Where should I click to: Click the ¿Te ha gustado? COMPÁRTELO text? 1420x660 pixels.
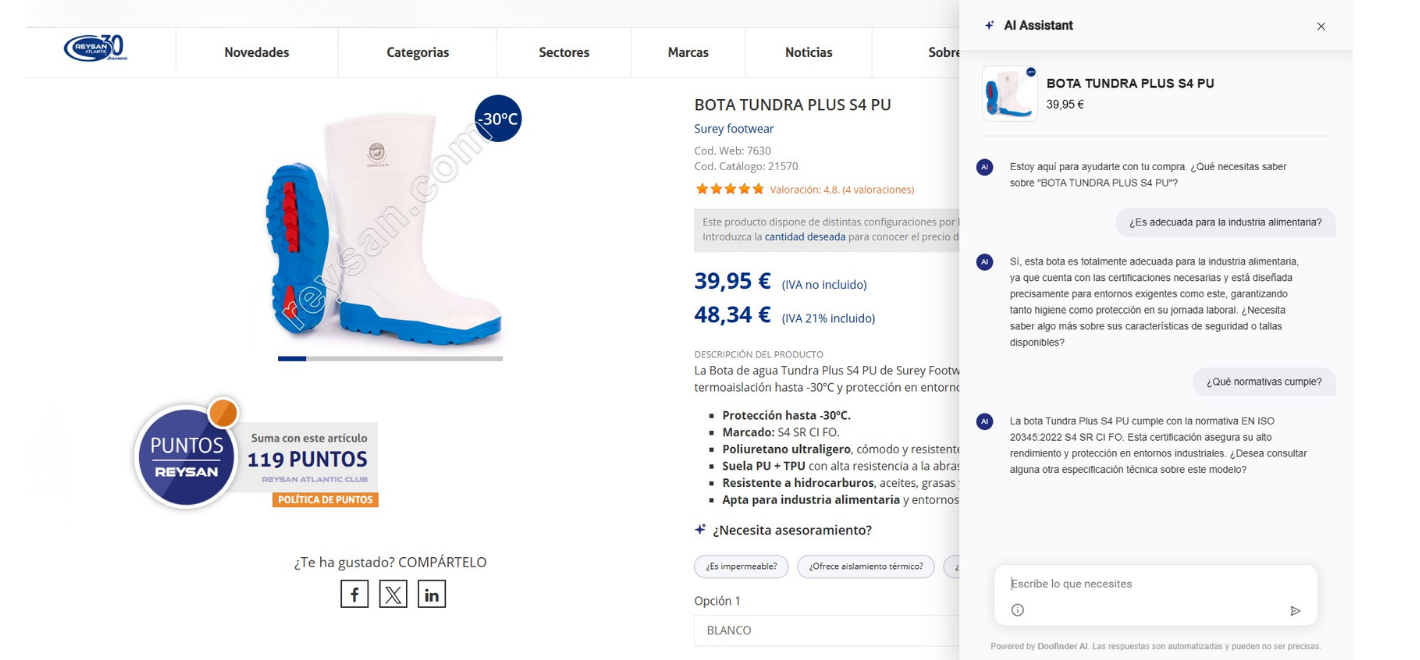(x=390, y=562)
